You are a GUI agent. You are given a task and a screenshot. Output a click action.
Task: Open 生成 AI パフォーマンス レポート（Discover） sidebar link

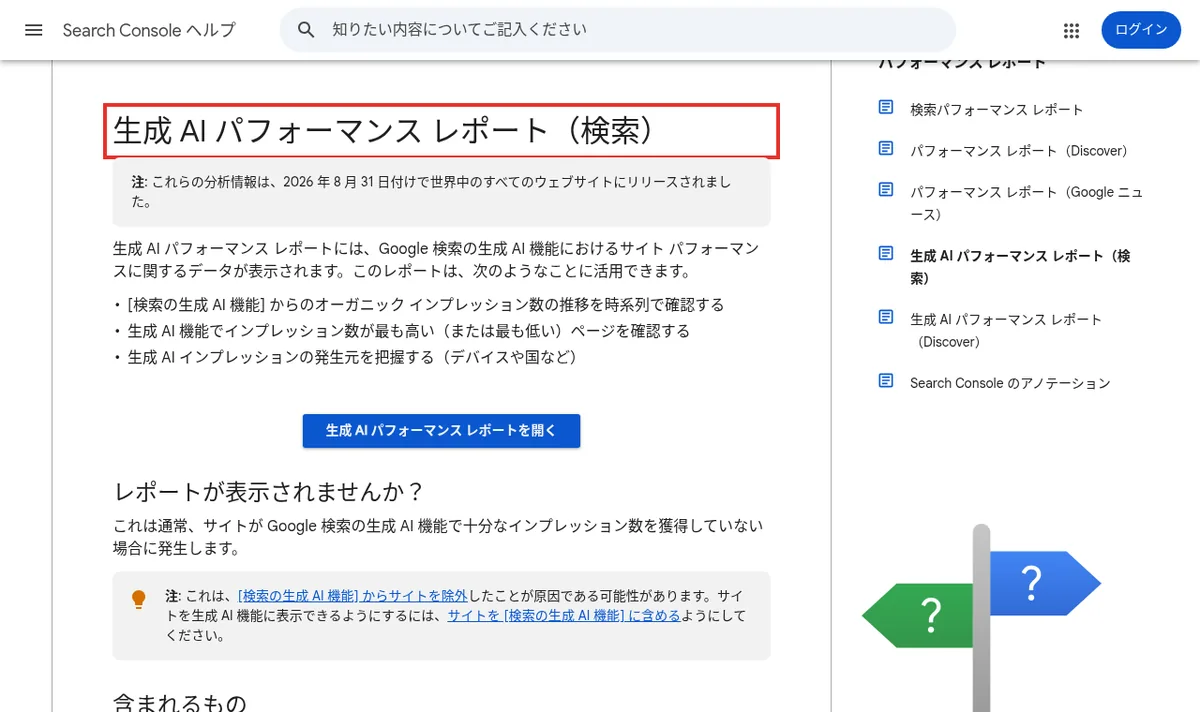[1006, 330]
